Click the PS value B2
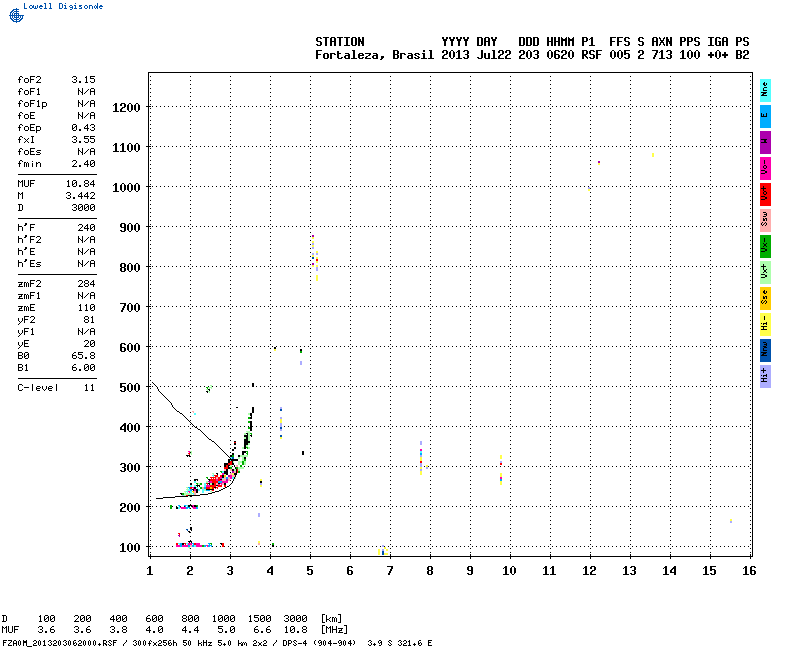The width and height of the screenshot is (800, 650). pyautogui.click(x=742, y=55)
